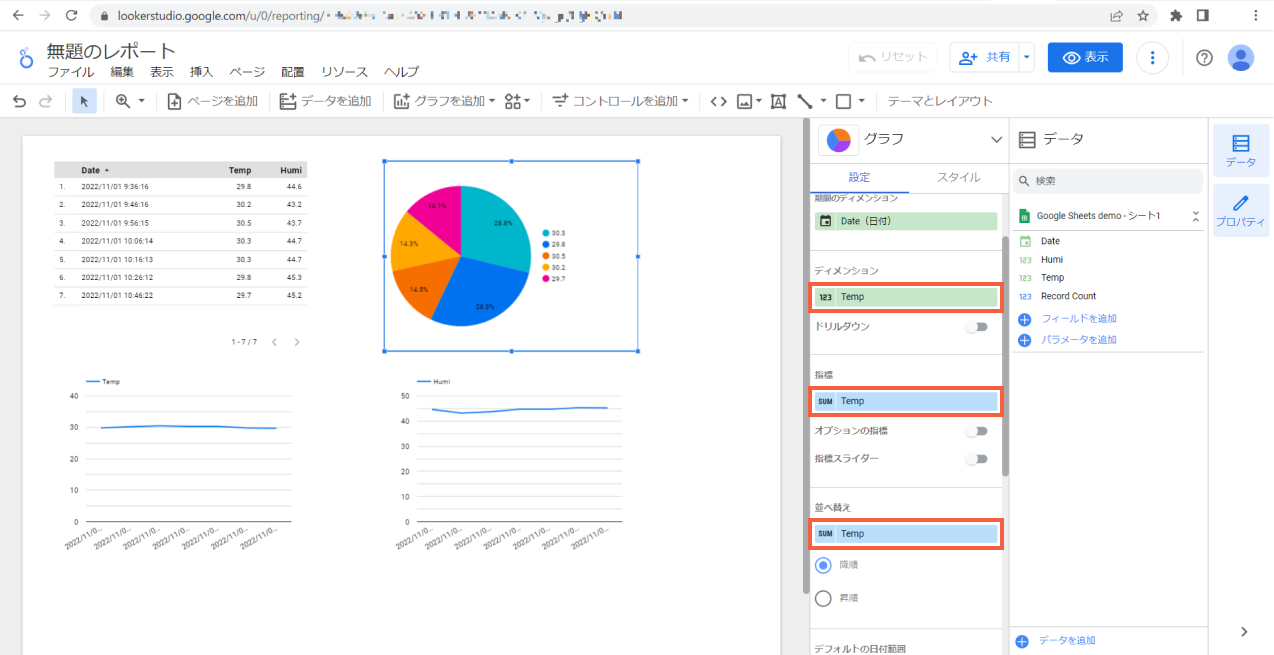Open the Properties panel pencil button
This screenshot has height=655, width=1274.
1240,212
